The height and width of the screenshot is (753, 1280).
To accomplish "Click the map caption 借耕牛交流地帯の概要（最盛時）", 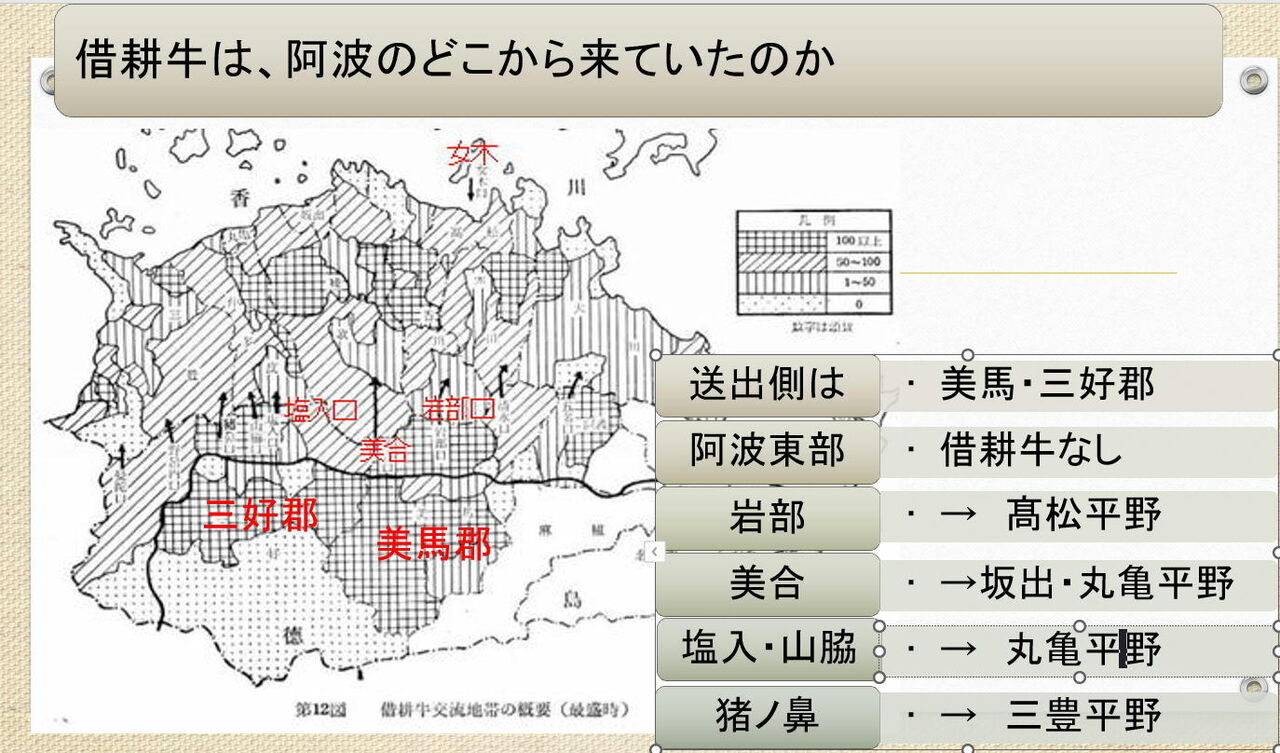I will point(504,711).
